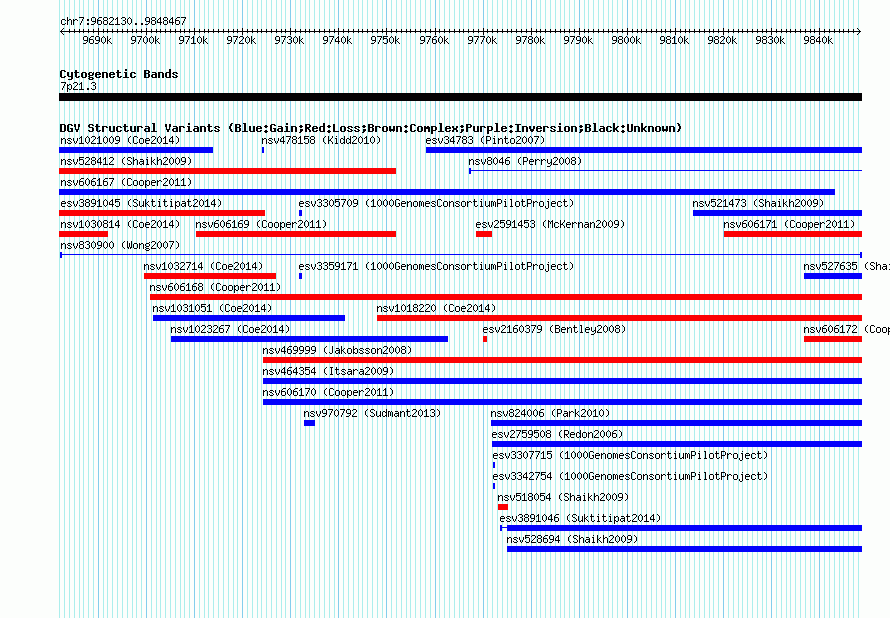Select the red nsv1032714 loss bar
The height and width of the screenshot is (618, 890).
pyautogui.click(x=210, y=276)
